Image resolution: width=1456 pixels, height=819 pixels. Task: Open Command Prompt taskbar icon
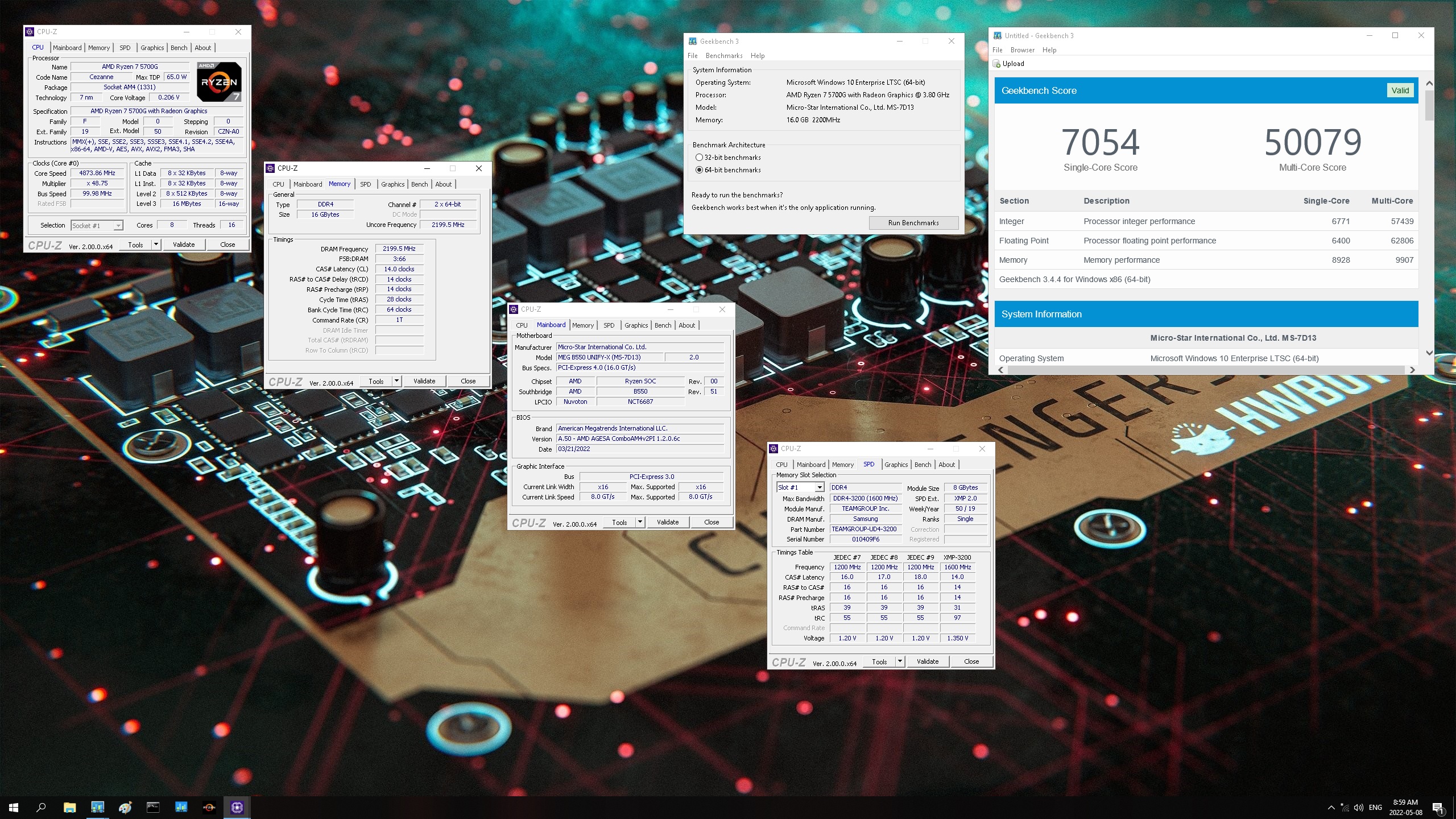(153, 807)
